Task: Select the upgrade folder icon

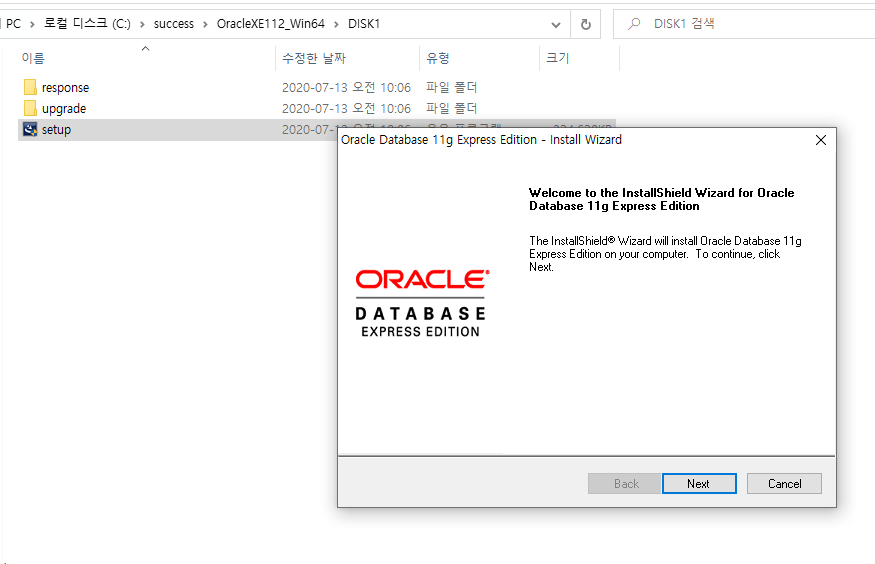Action: tap(30, 108)
